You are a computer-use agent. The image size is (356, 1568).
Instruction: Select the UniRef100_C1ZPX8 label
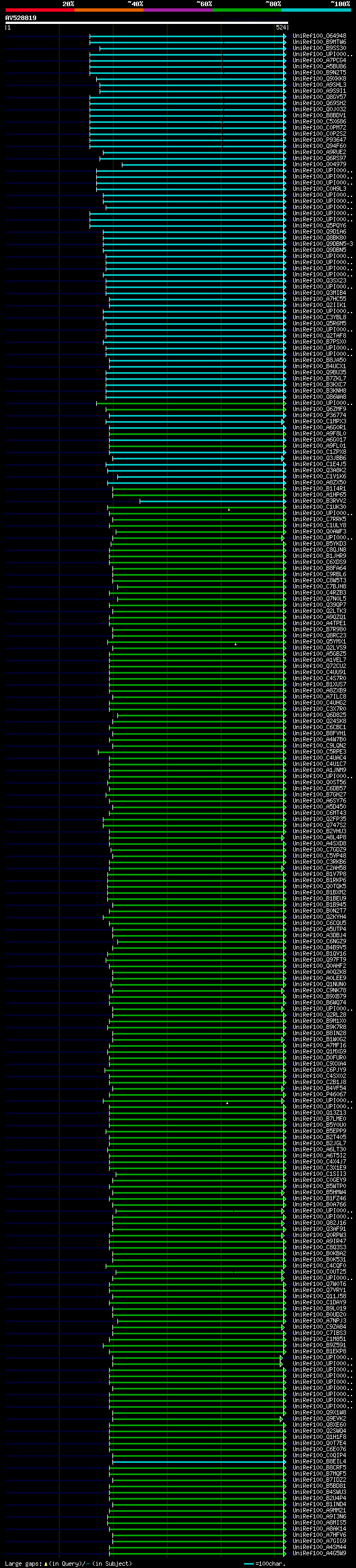[x=319, y=452]
